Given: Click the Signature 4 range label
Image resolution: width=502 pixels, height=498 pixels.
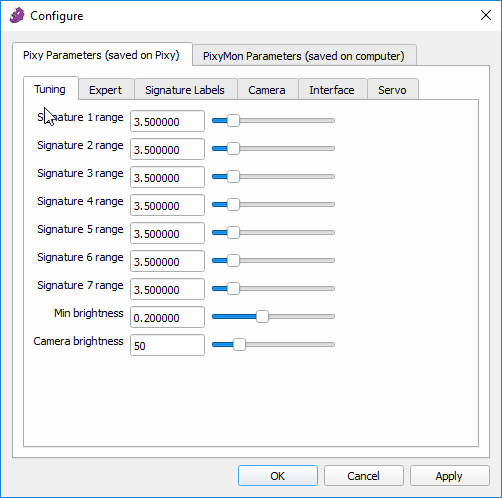Looking at the screenshot, I should pos(80,202).
